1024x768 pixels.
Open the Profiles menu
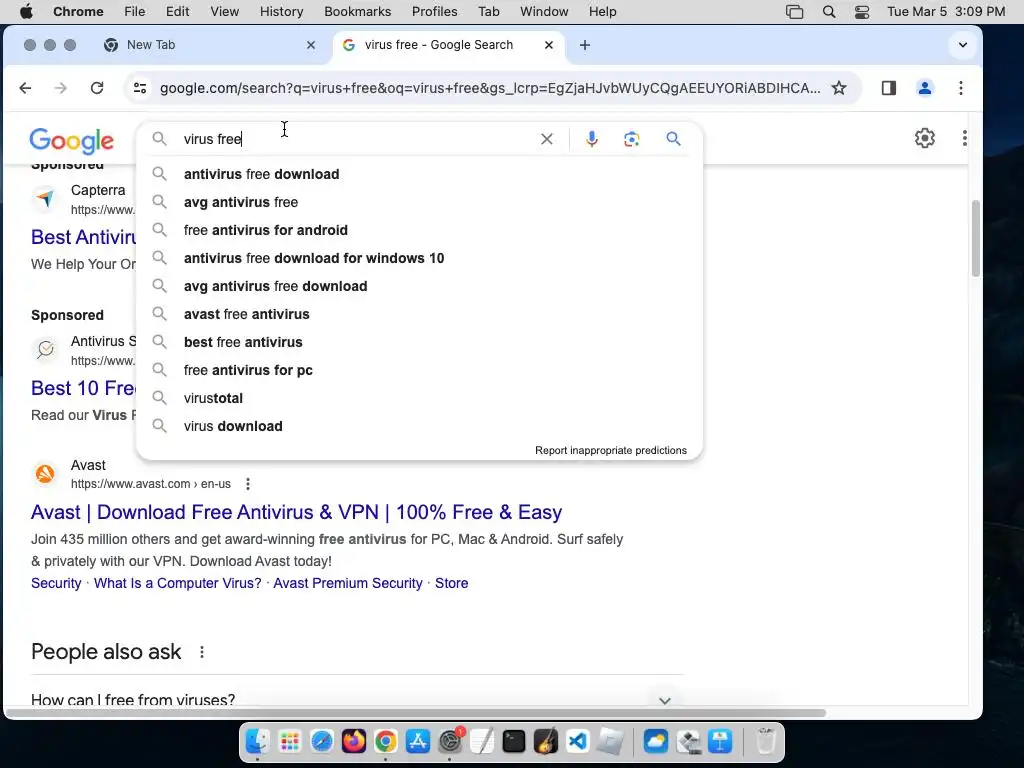click(x=434, y=12)
